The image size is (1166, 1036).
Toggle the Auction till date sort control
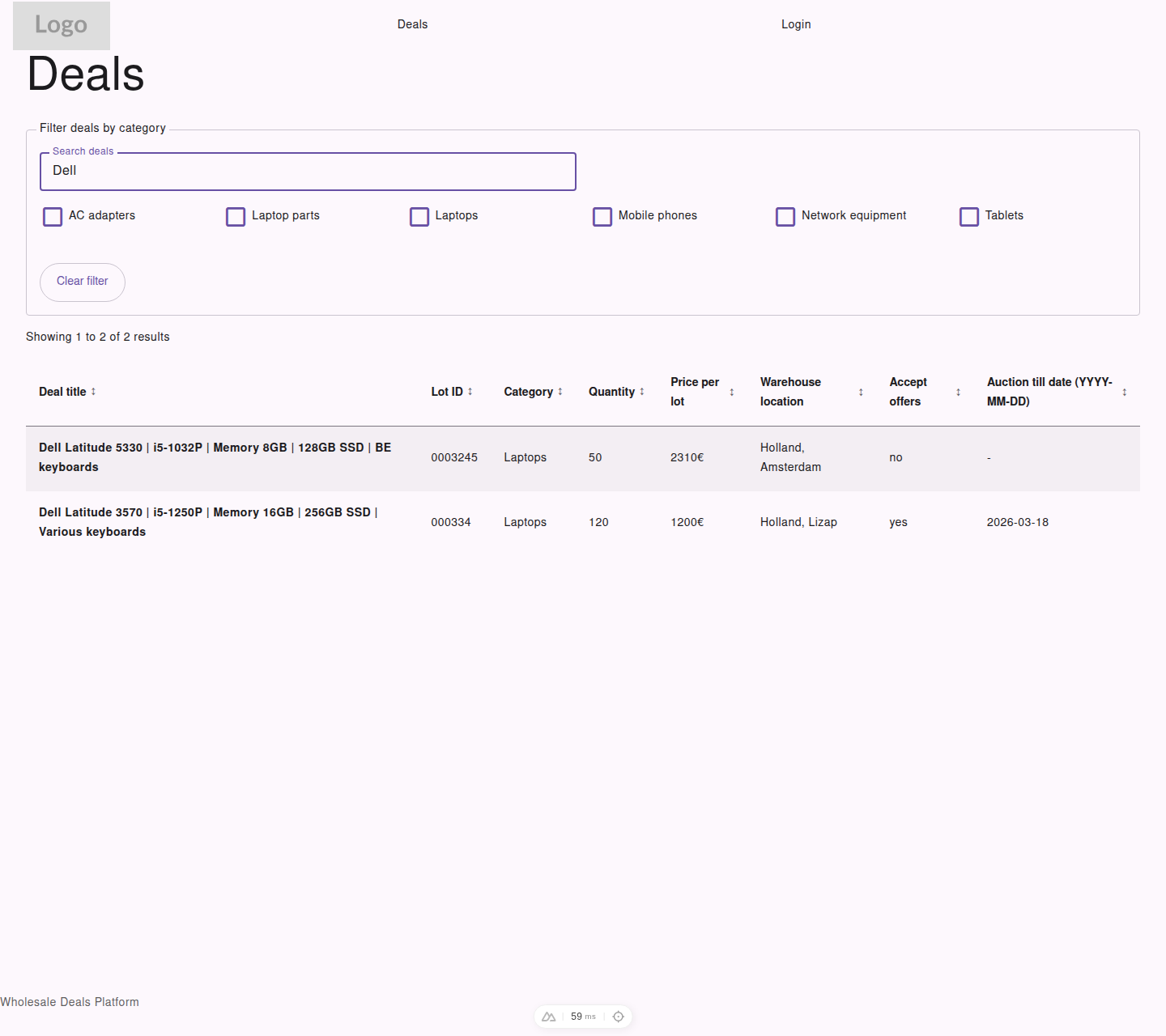click(1124, 391)
